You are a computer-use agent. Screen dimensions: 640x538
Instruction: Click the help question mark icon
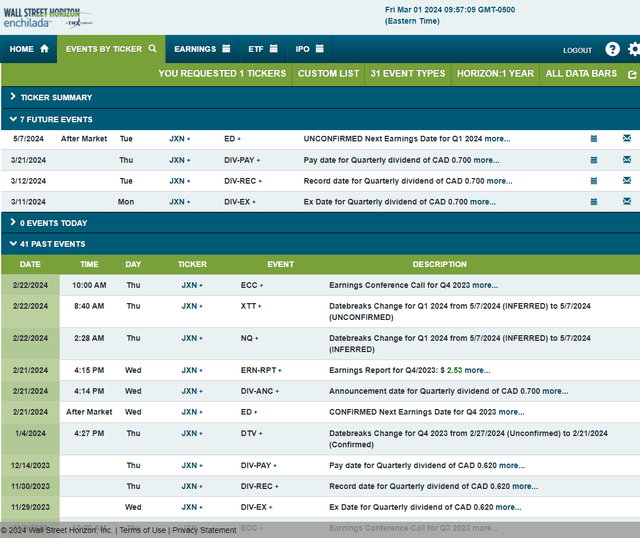pyautogui.click(x=612, y=49)
